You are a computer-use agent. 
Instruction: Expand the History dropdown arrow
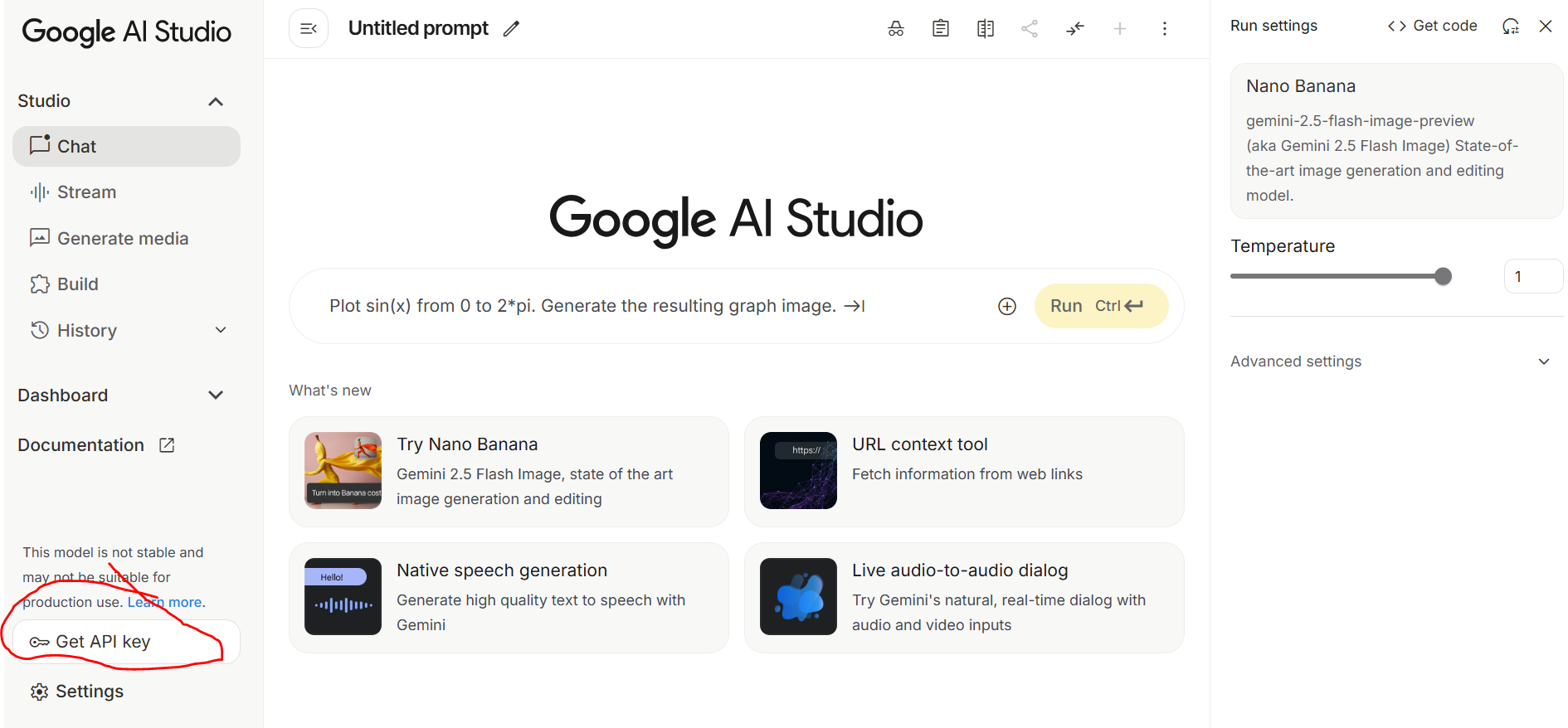click(221, 330)
